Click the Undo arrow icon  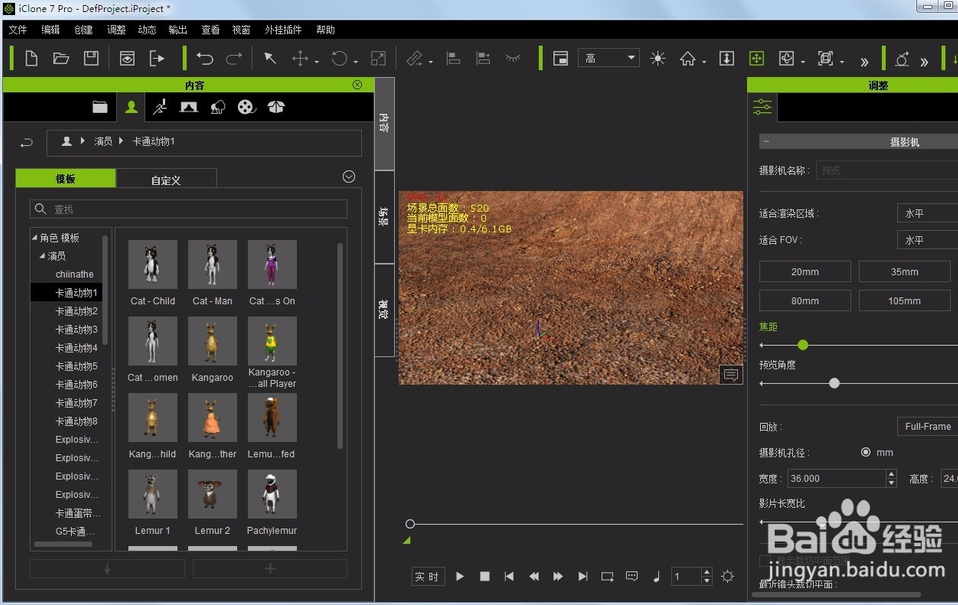[x=205, y=58]
